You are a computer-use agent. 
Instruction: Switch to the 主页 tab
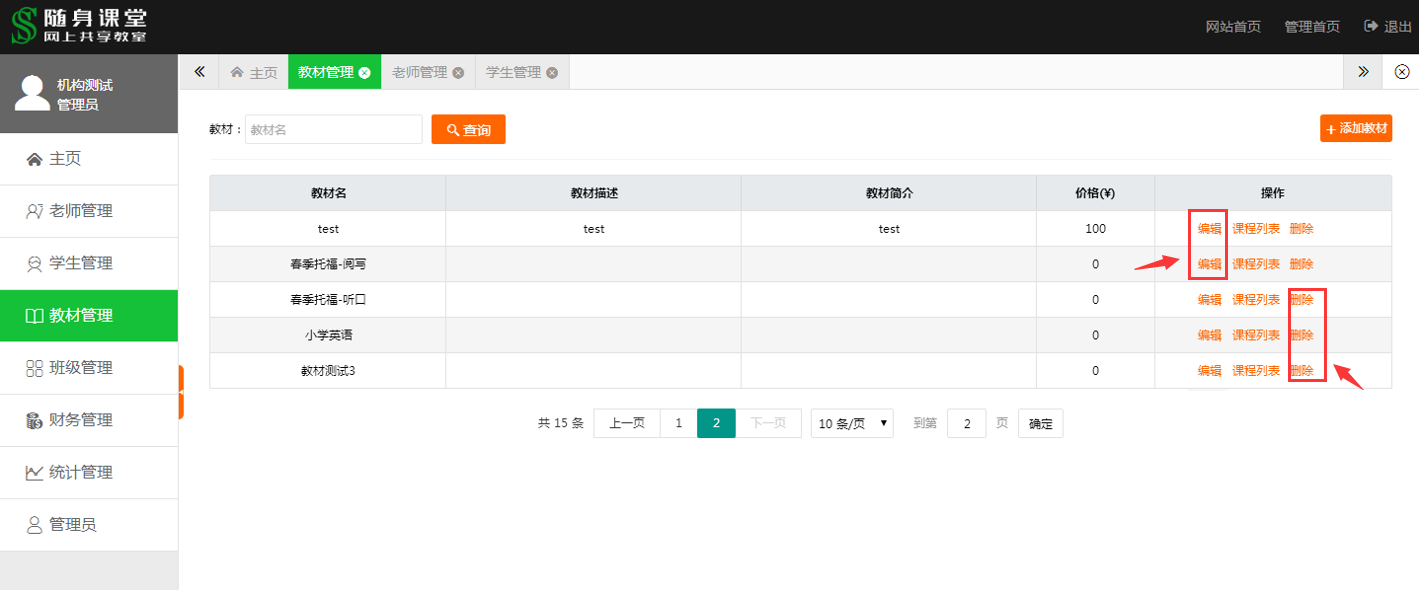(x=253, y=73)
